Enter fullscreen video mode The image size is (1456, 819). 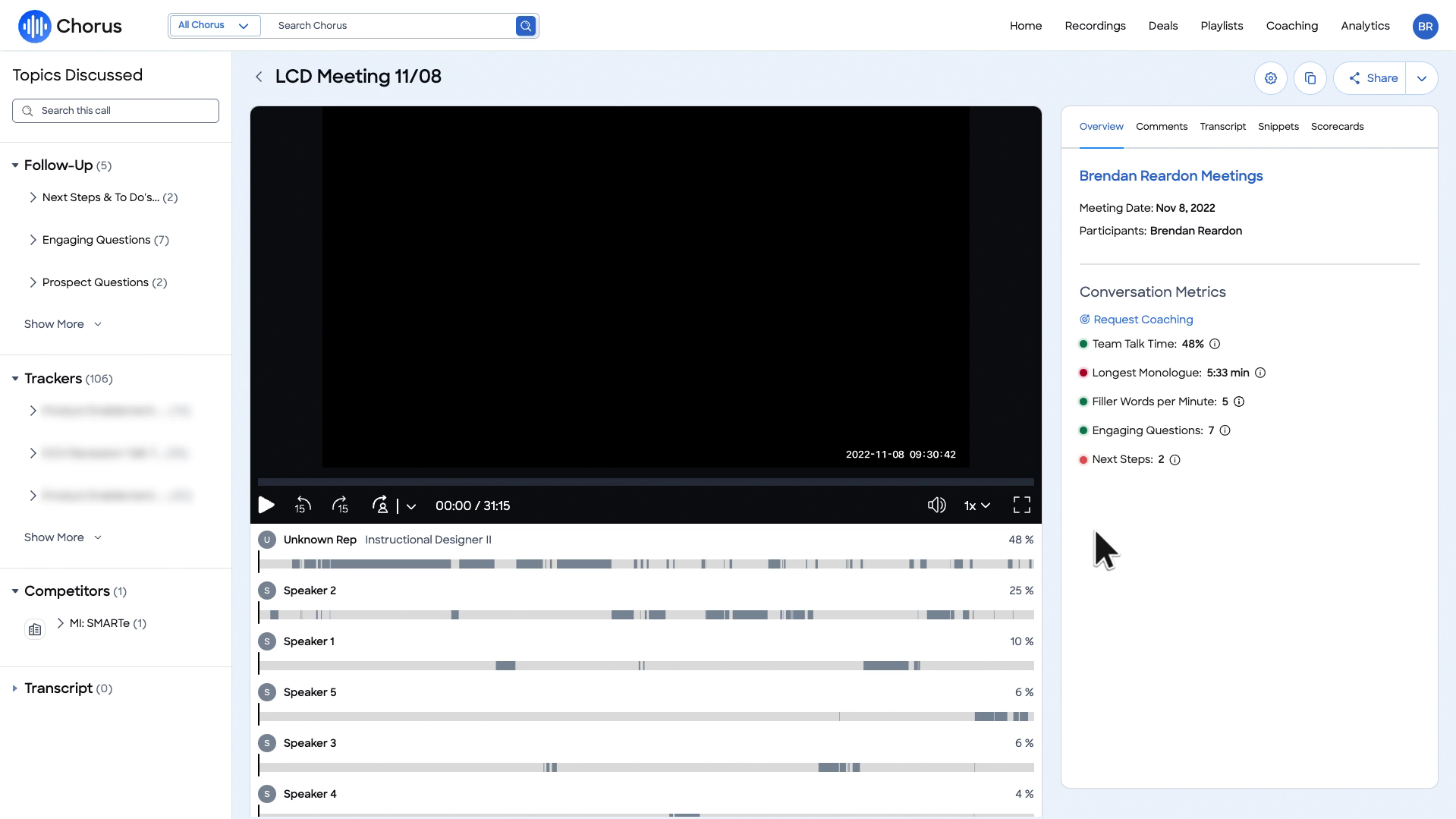pyautogui.click(x=1022, y=506)
